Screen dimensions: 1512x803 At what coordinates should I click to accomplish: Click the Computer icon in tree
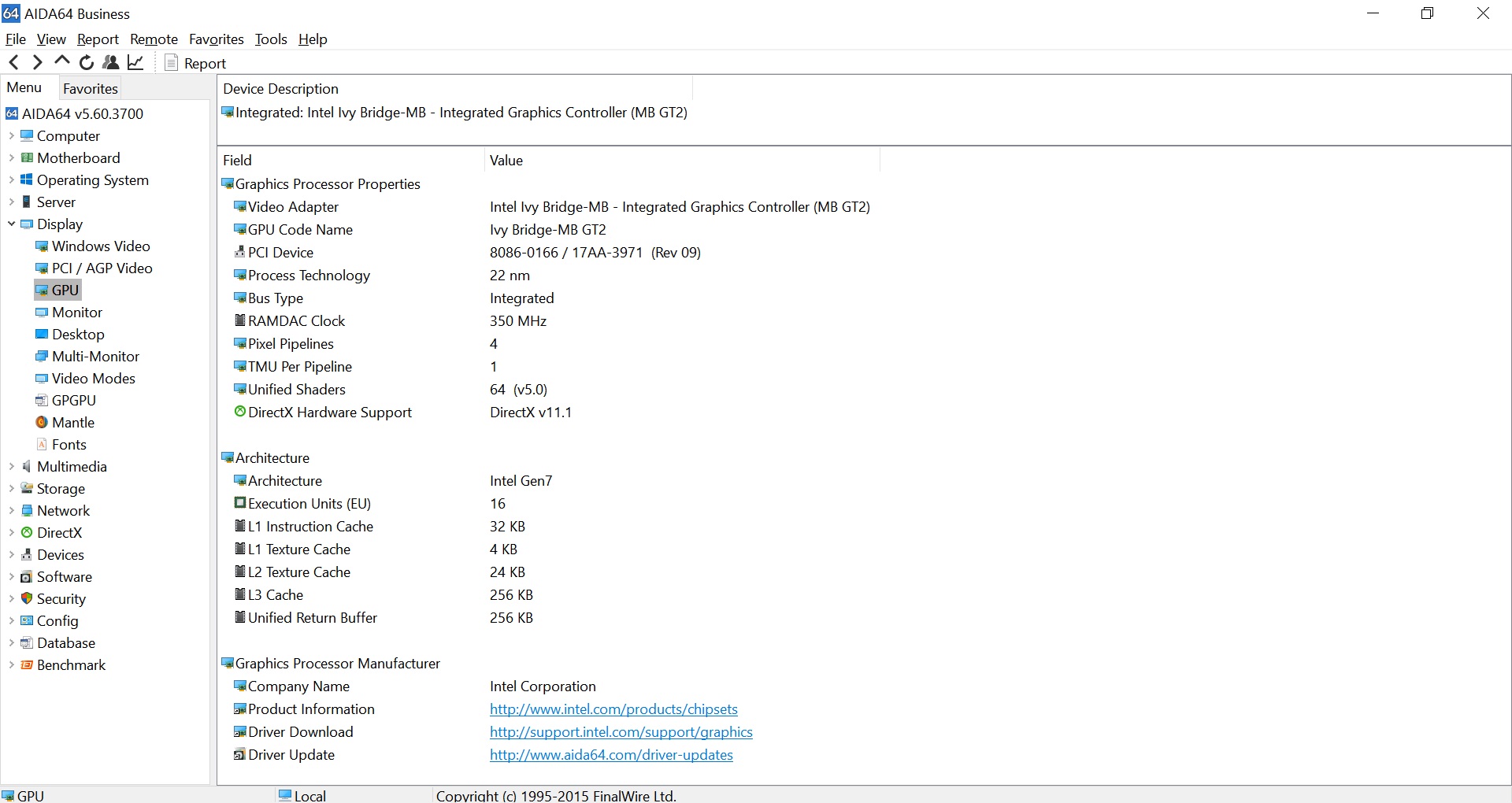click(27, 135)
